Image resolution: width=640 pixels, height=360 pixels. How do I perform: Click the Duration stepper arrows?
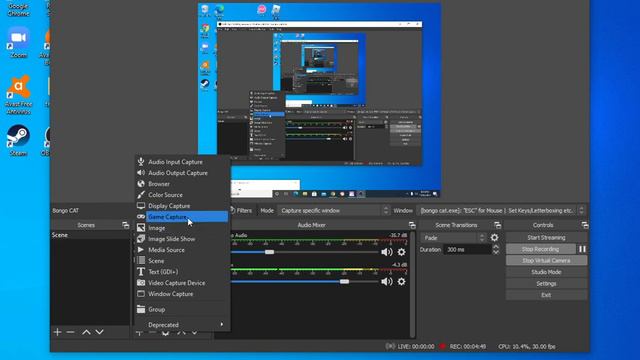coord(496,249)
